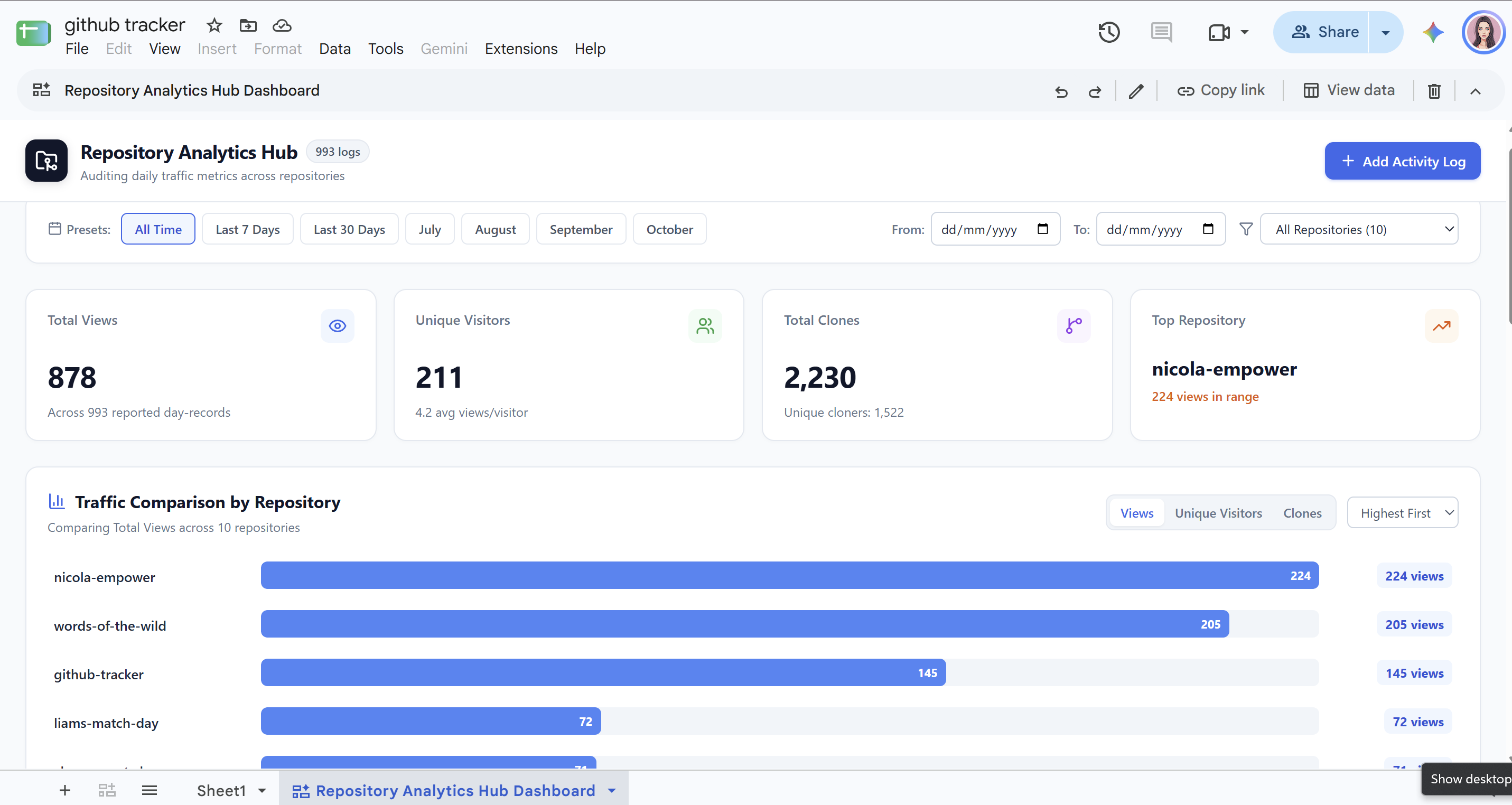Click Add Activity Log button

pyautogui.click(x=1402, y=161)
